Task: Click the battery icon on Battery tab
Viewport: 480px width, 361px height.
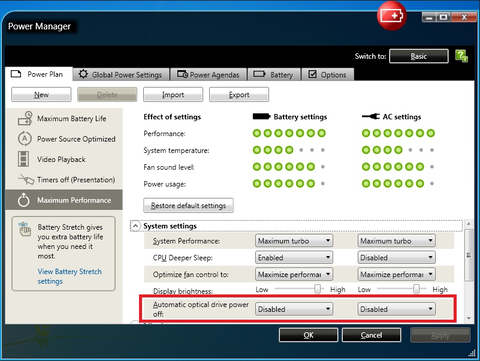Action: click(259, 74)
